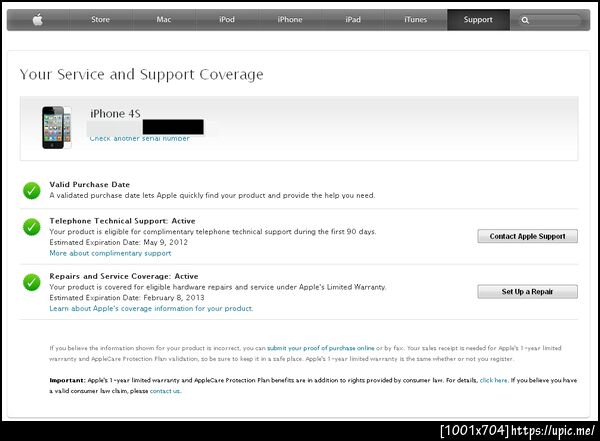Screen dimensions: 600x441
Task: Open the iPhone navigation tab
Action: 290,20
